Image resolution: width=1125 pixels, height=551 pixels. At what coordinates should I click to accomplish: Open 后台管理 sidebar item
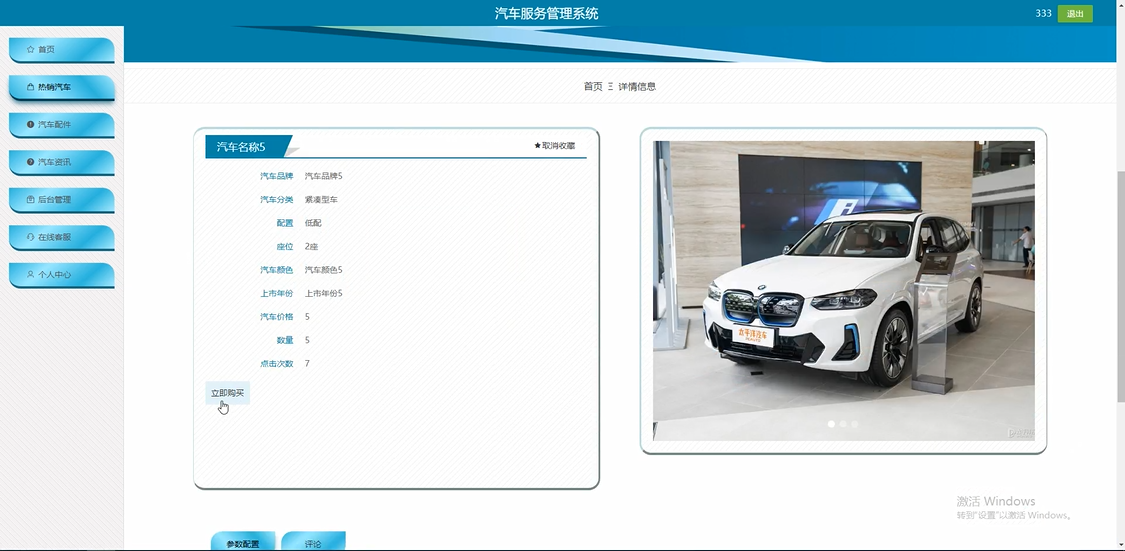point(62,199)
